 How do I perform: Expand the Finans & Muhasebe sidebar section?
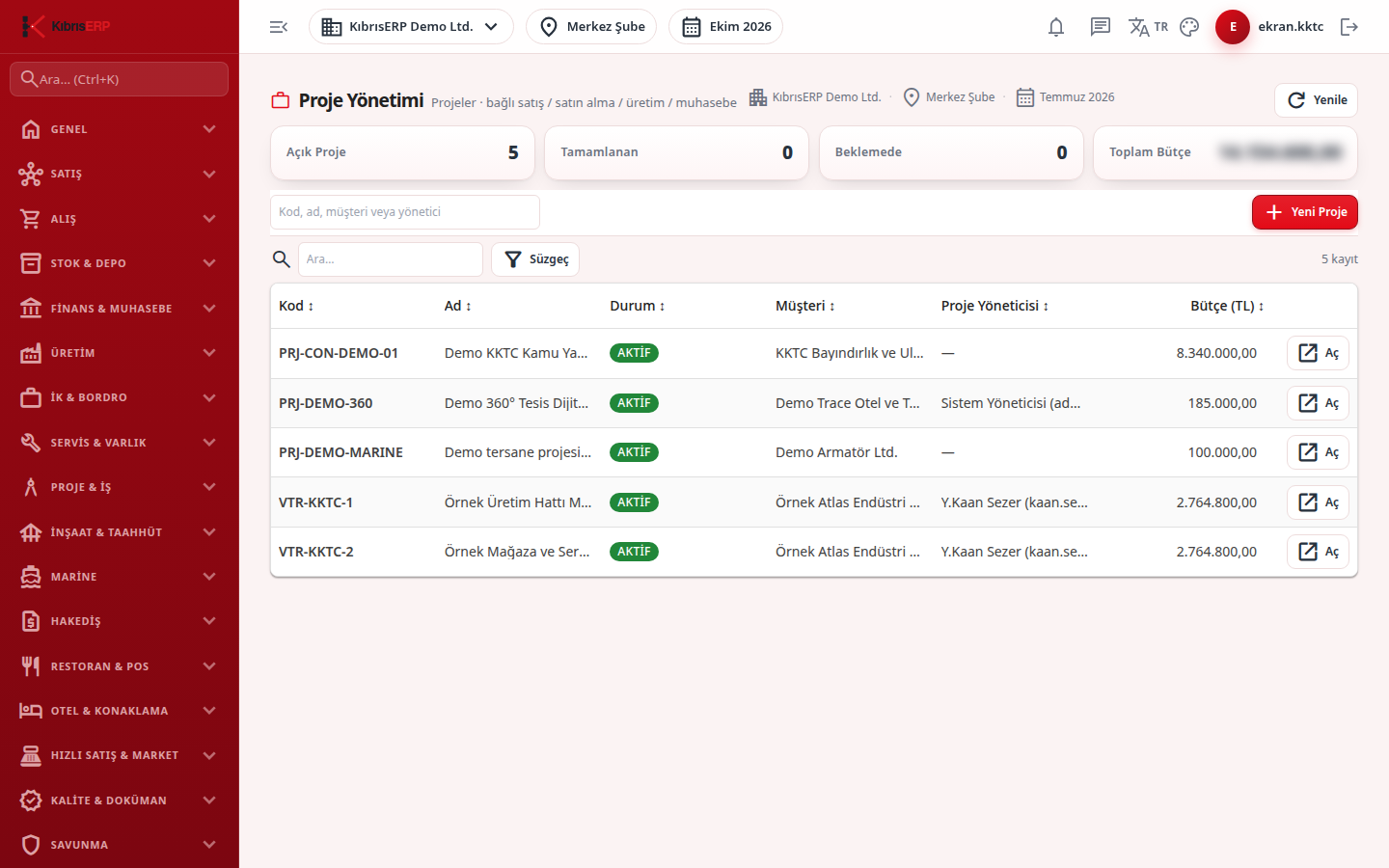click(x=120, y=309)
